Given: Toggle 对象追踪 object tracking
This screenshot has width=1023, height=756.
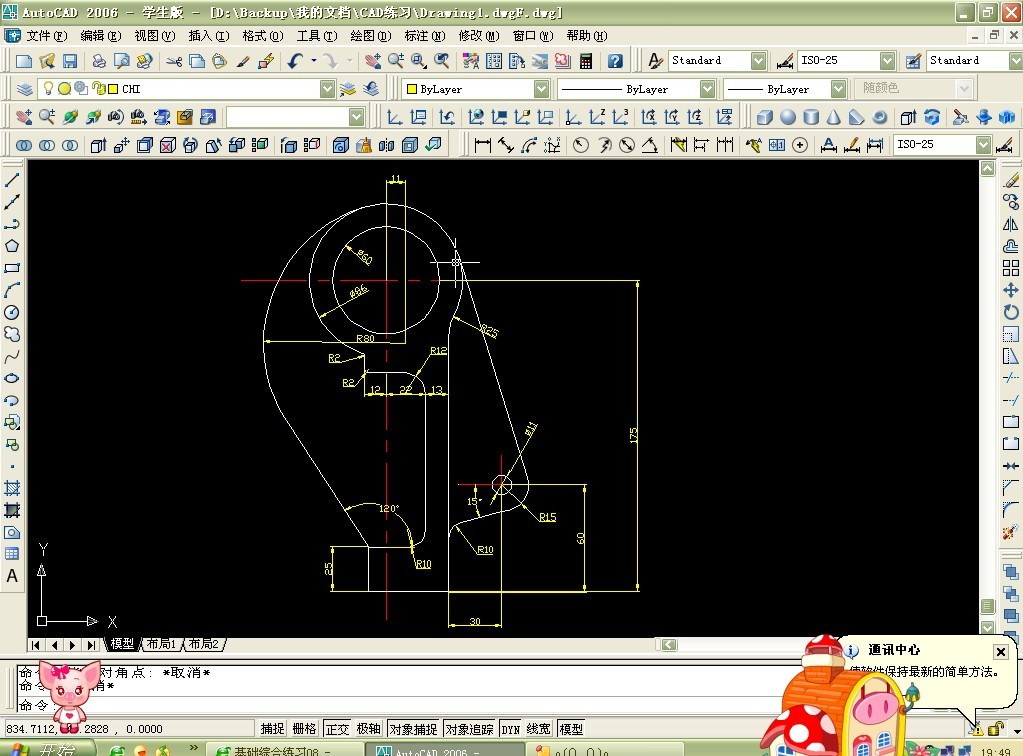Looking at the screenshot, I should [470, 729].
